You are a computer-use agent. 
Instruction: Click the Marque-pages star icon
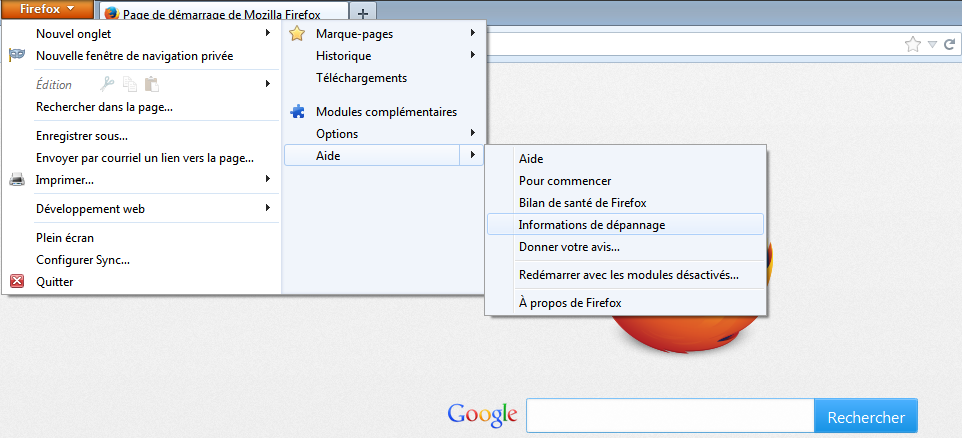297,34
